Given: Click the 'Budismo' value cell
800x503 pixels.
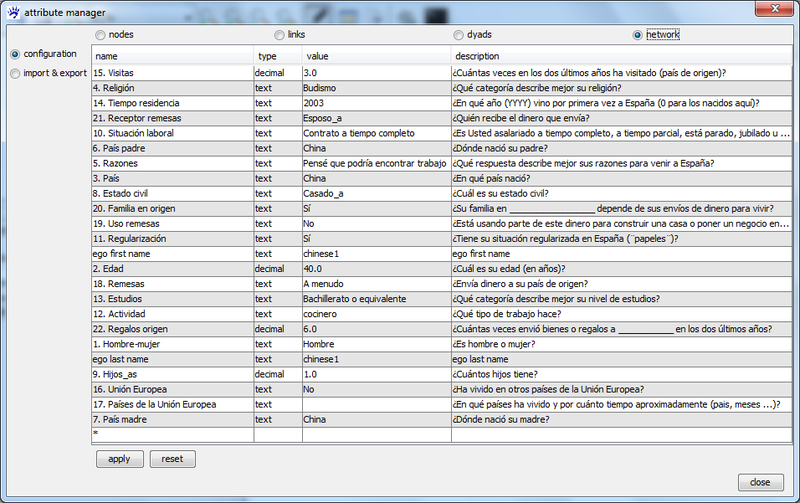Looking at the screenshot, I should click(377, 88).
